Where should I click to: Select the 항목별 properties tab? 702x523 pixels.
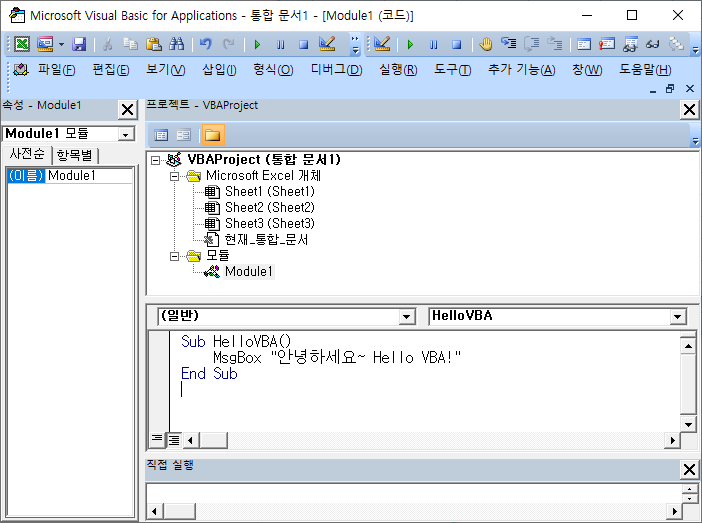pyautogui.click(x=74, y=155)
